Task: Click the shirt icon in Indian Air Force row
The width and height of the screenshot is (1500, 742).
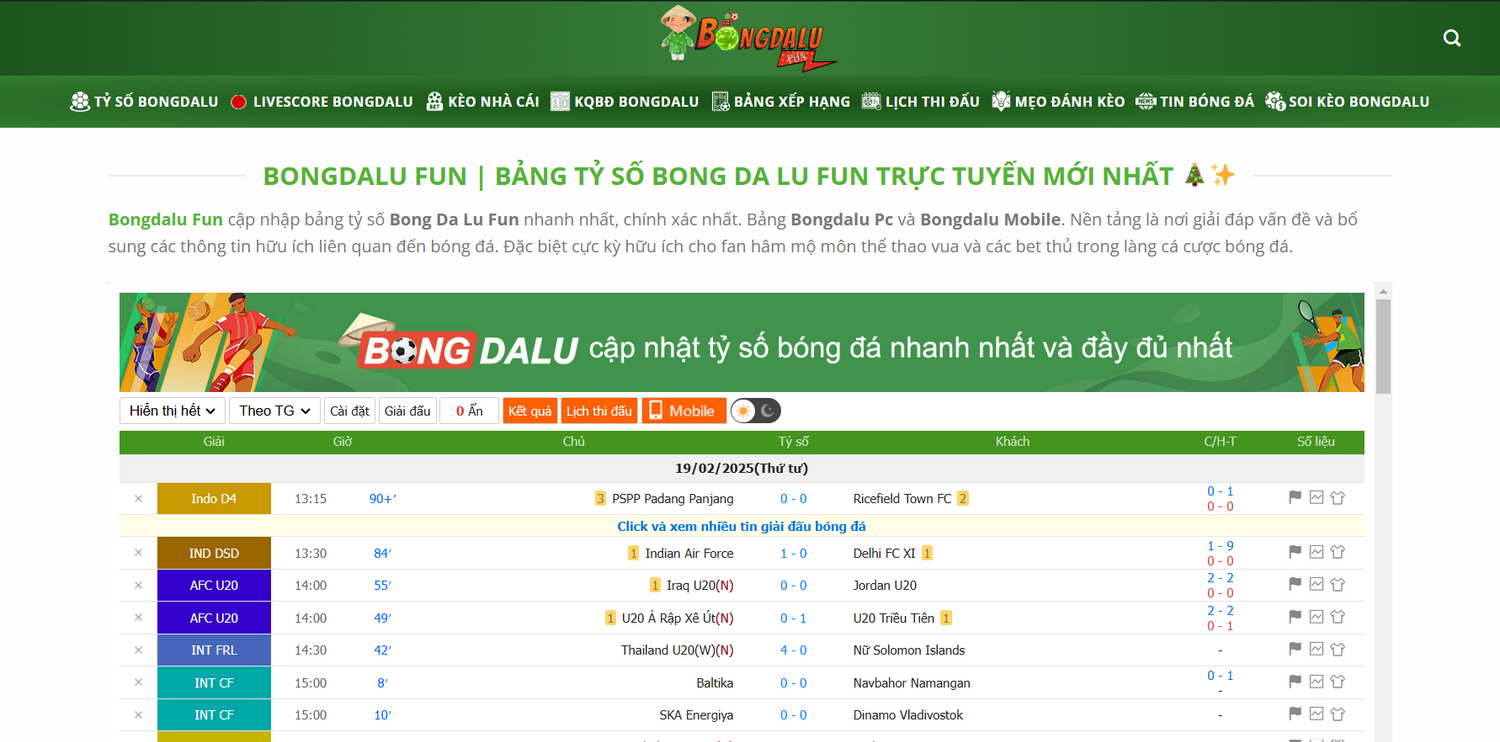Action: tap(1338, 552)
